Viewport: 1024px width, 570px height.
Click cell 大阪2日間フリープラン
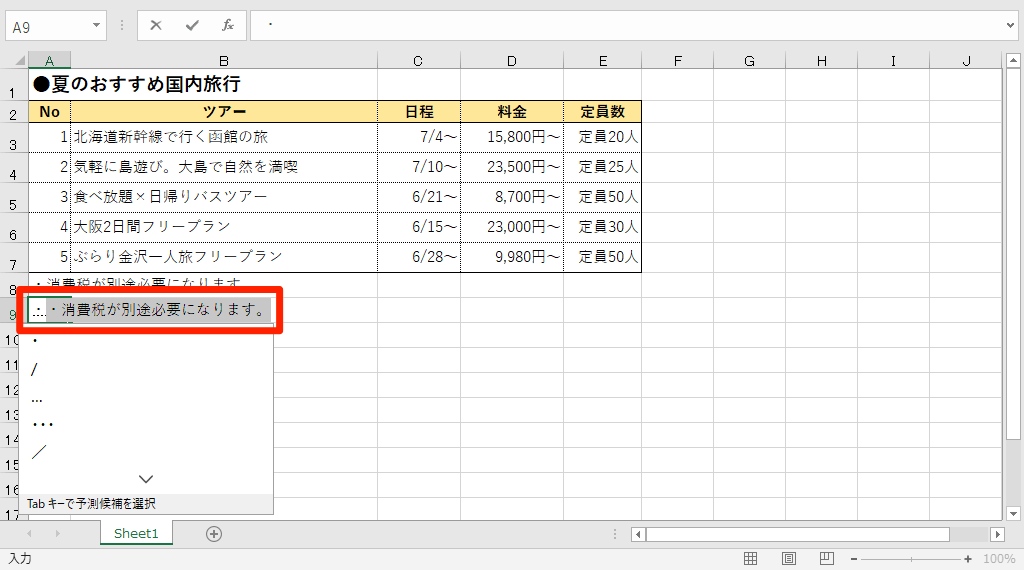pos(223,227)
